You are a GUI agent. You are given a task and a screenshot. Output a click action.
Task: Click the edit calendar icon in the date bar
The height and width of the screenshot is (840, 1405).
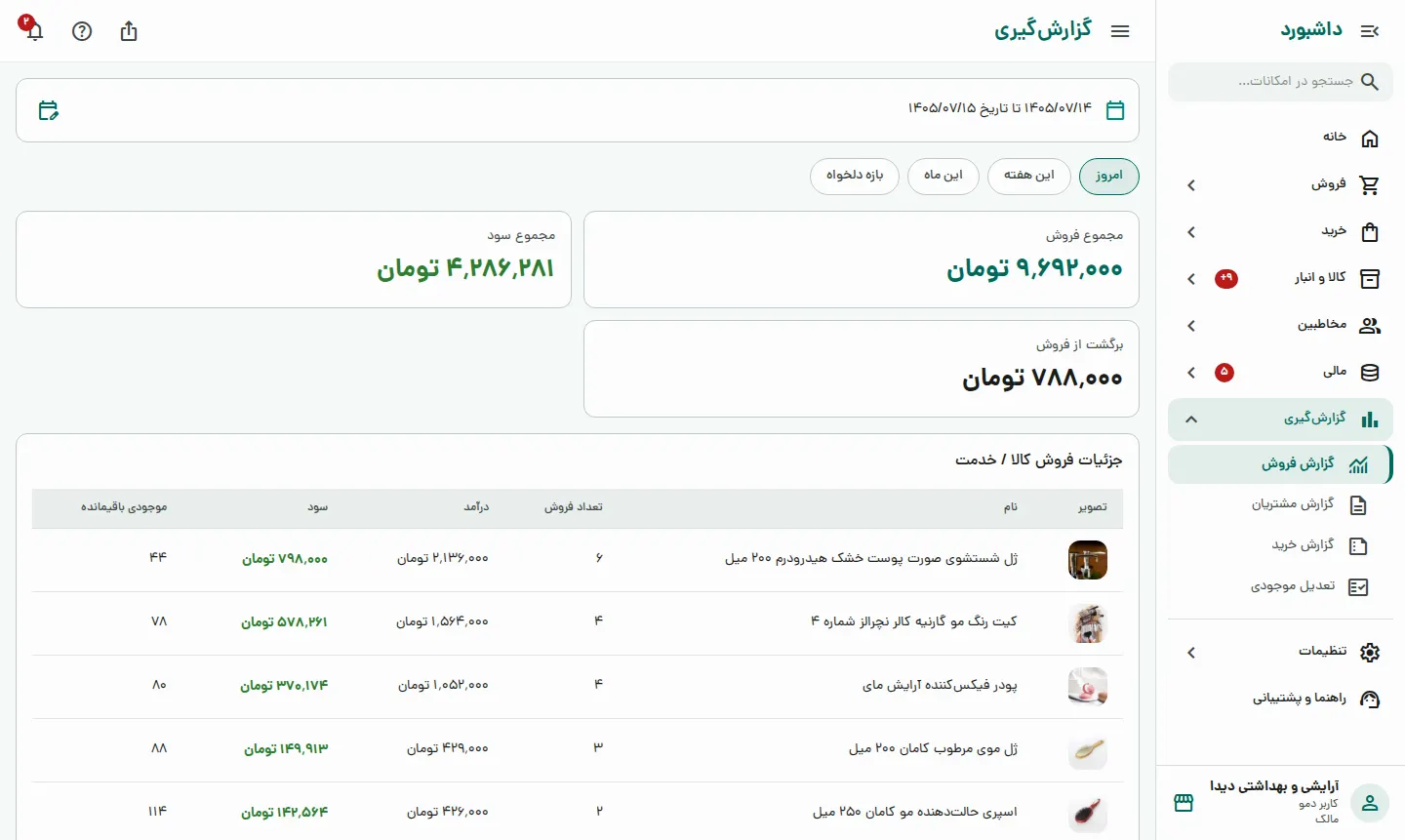(48, 110)
